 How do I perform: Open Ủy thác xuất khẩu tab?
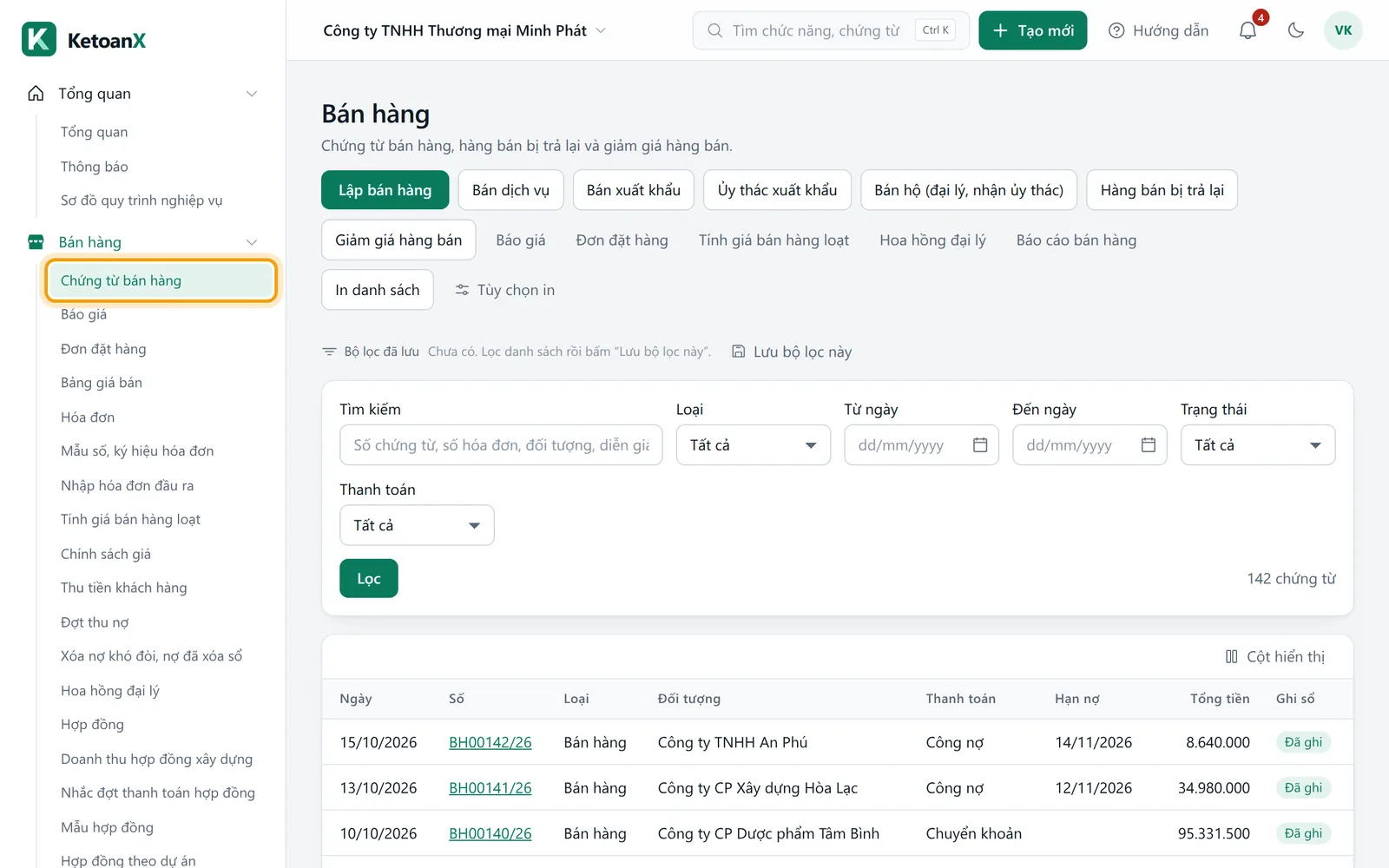click(777, 190)
